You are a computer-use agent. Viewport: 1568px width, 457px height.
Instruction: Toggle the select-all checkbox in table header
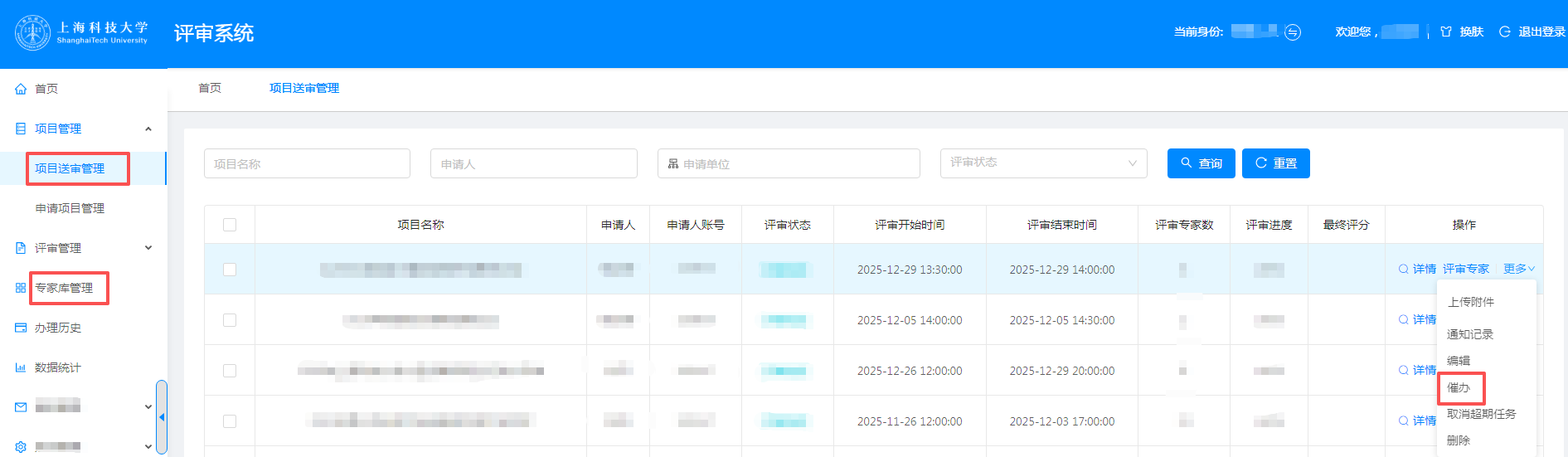[x=230, y=225]
